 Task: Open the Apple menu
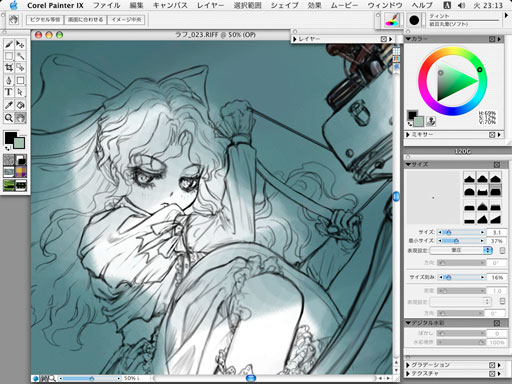tap(13, 5)
